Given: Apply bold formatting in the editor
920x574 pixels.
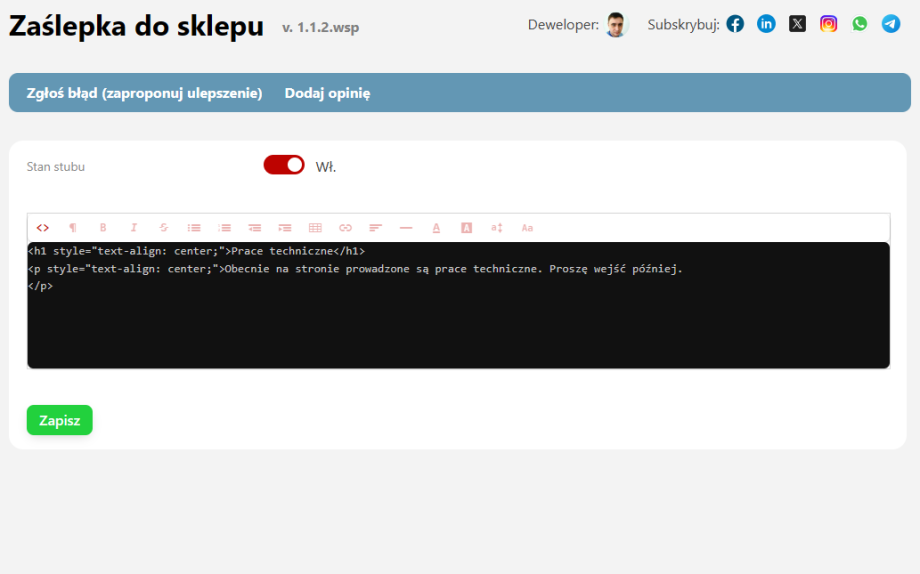Looking at the screenshot, I should click(x=102, y=228).
